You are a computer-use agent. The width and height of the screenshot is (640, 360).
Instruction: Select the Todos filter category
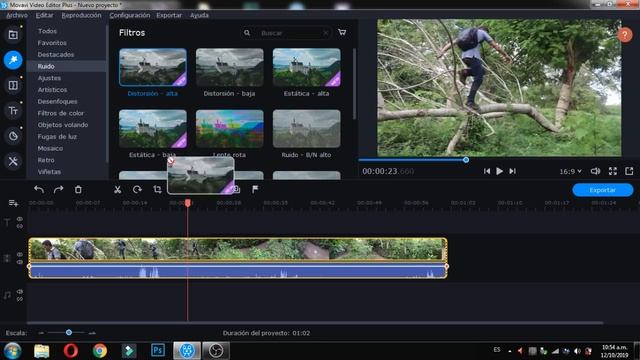[47, 31]
